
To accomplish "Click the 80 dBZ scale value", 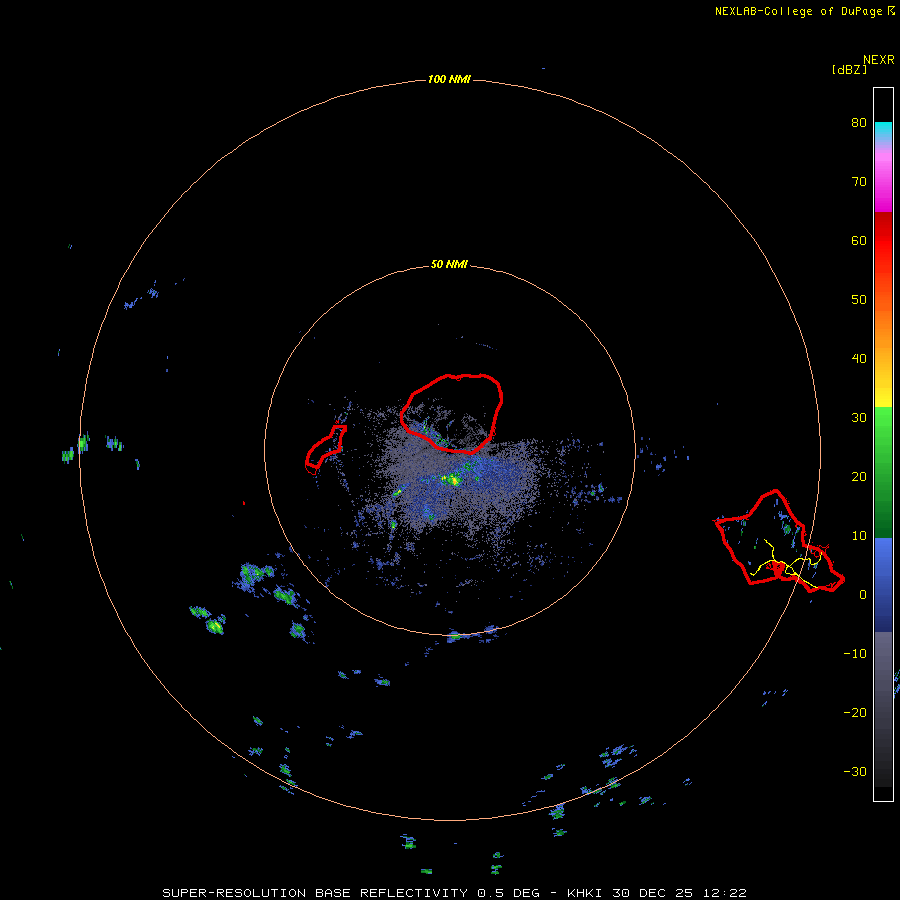I will [x=859, y=123].
